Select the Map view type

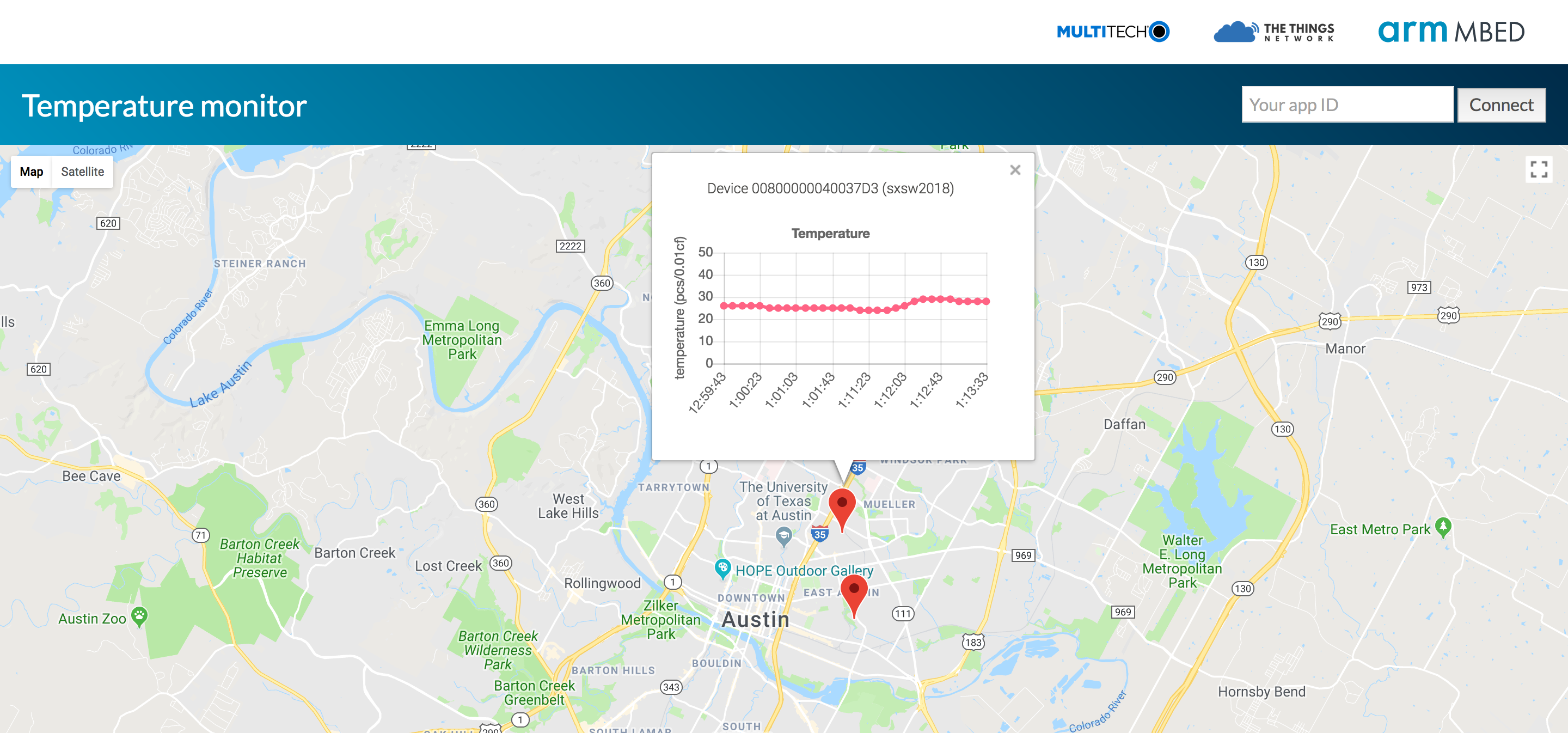coord(31,172)
